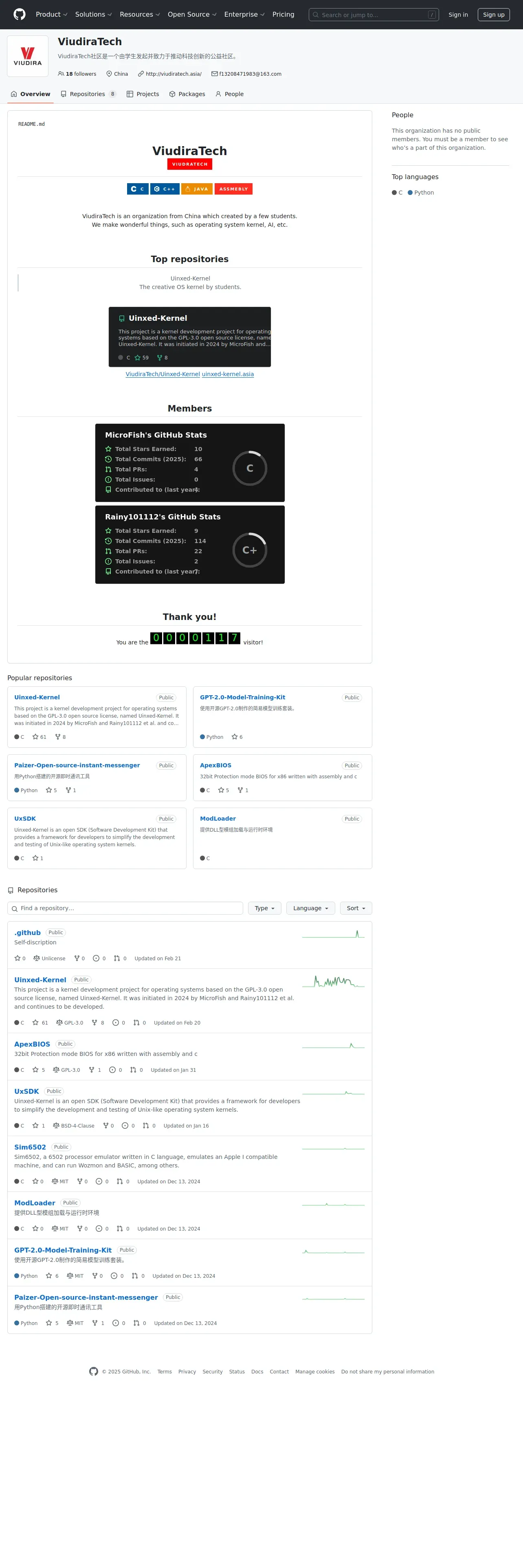
Task: Focus the Search or jump to field
Action: coord(374,15)
